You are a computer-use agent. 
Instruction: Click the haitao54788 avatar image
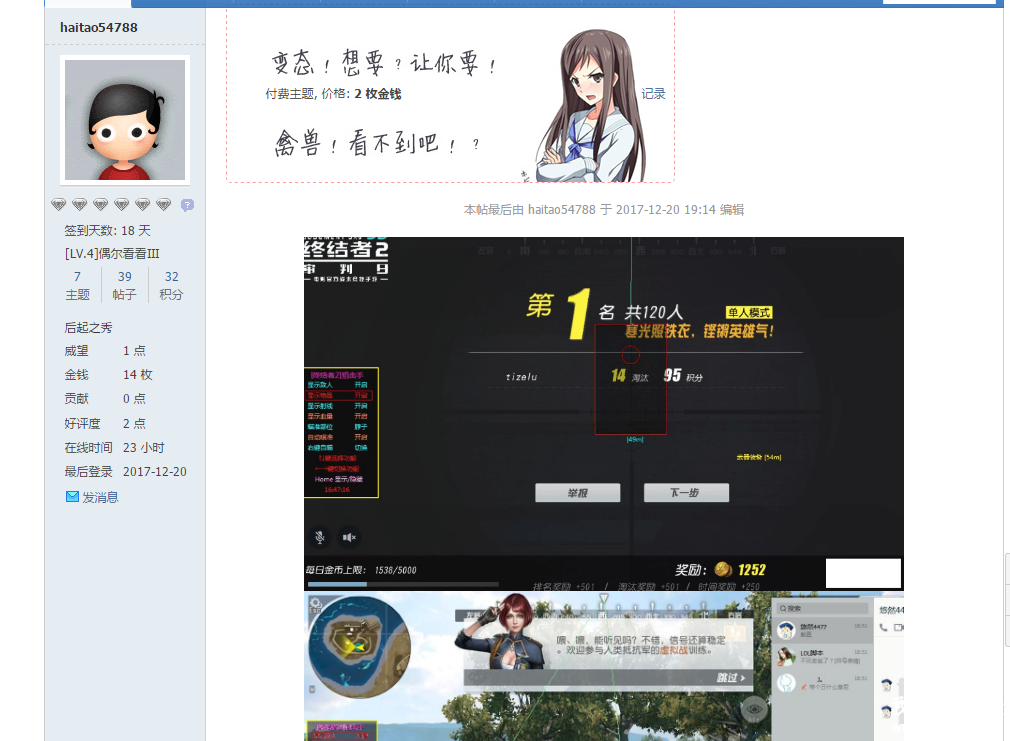(125, 120)
